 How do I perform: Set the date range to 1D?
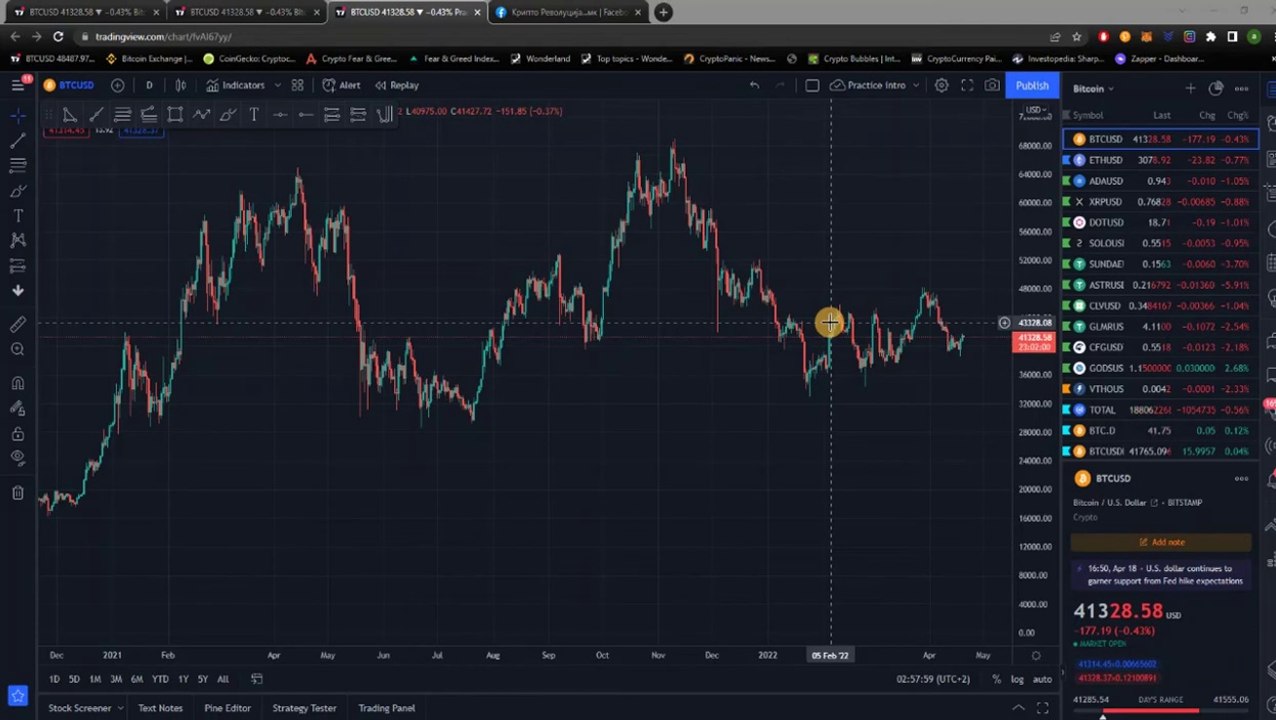tap(54, 679)
